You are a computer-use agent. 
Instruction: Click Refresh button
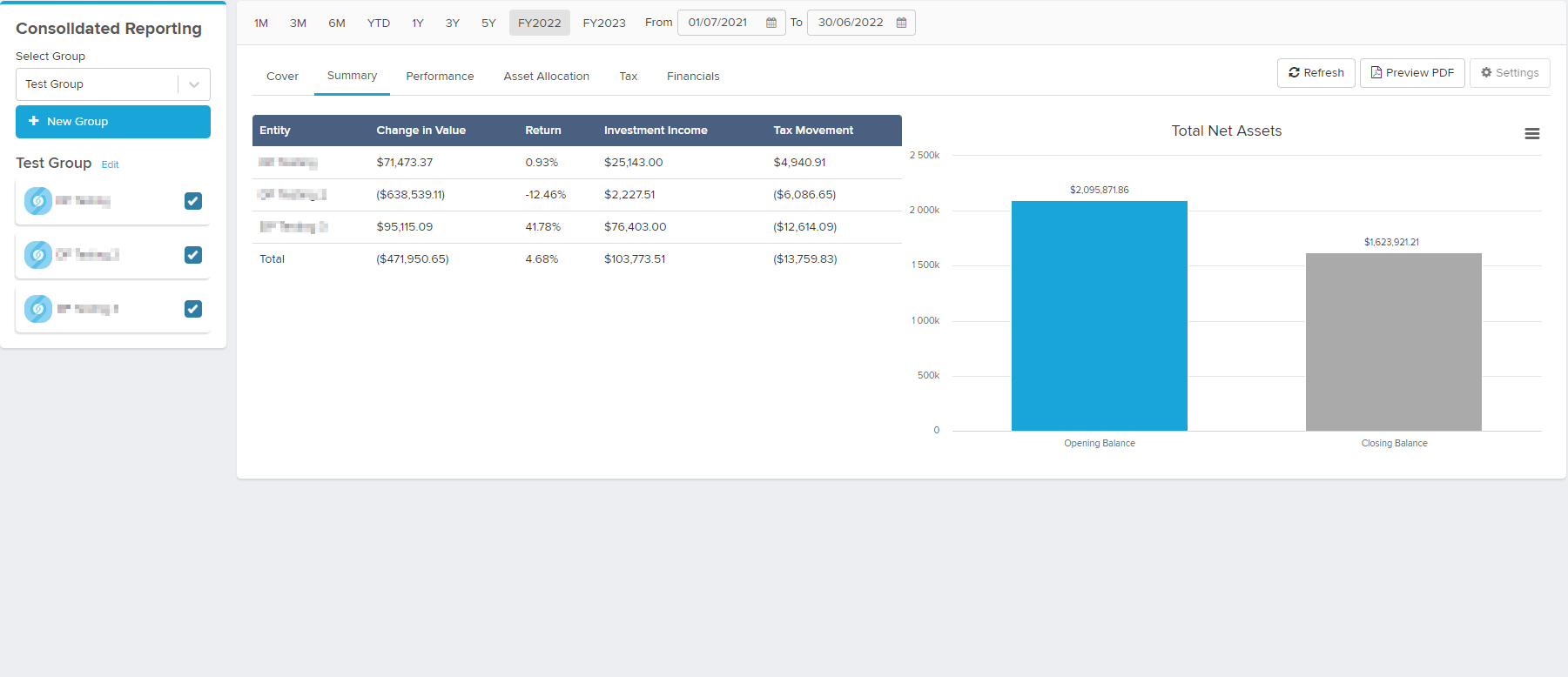pyautogui.click(x=1316, y=73)
